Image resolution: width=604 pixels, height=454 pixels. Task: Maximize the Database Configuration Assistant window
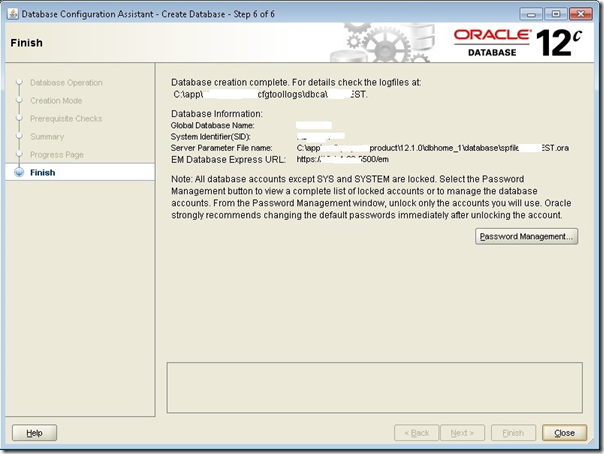click(x=555, y=14)
